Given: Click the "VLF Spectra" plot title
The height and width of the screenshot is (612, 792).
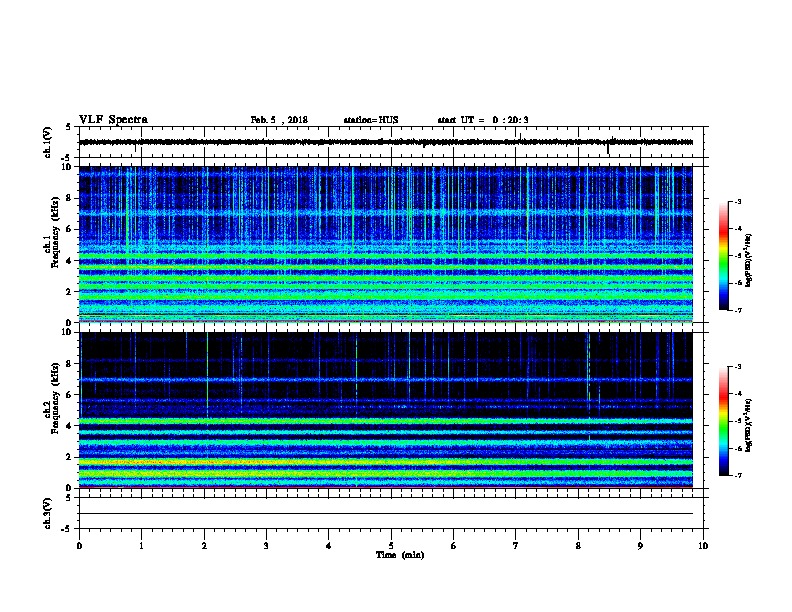Looking at the screenshot, I should 113,120.
